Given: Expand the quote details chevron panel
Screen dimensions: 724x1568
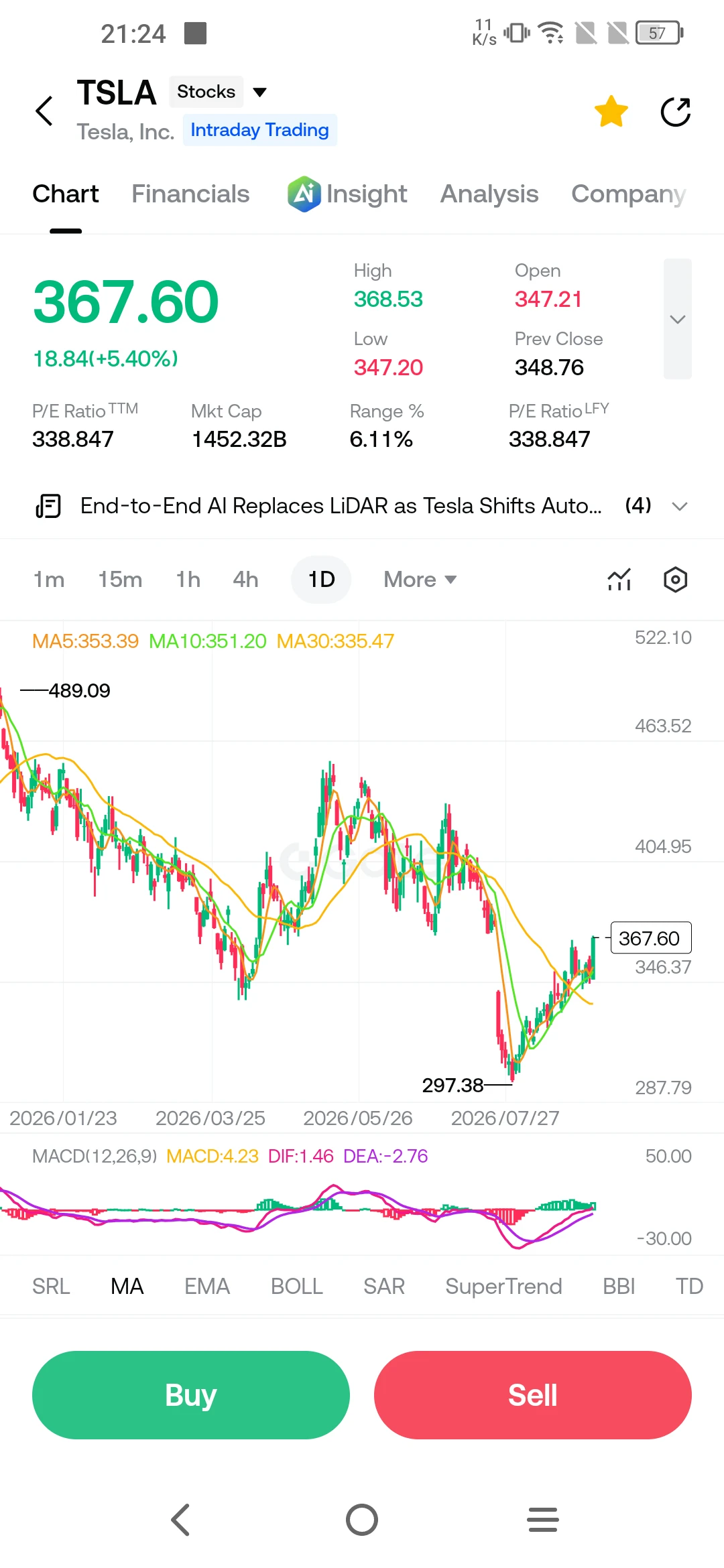Looking at the screenshot, I should pos(677,319).
